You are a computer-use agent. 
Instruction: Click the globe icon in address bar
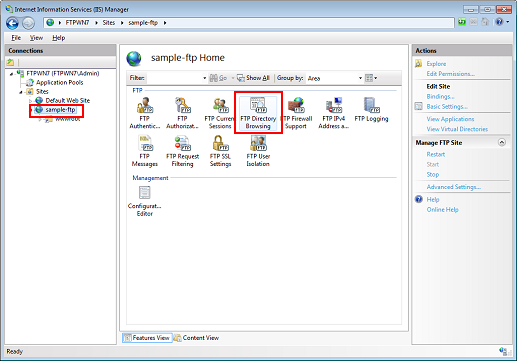(x=50, y=23)
